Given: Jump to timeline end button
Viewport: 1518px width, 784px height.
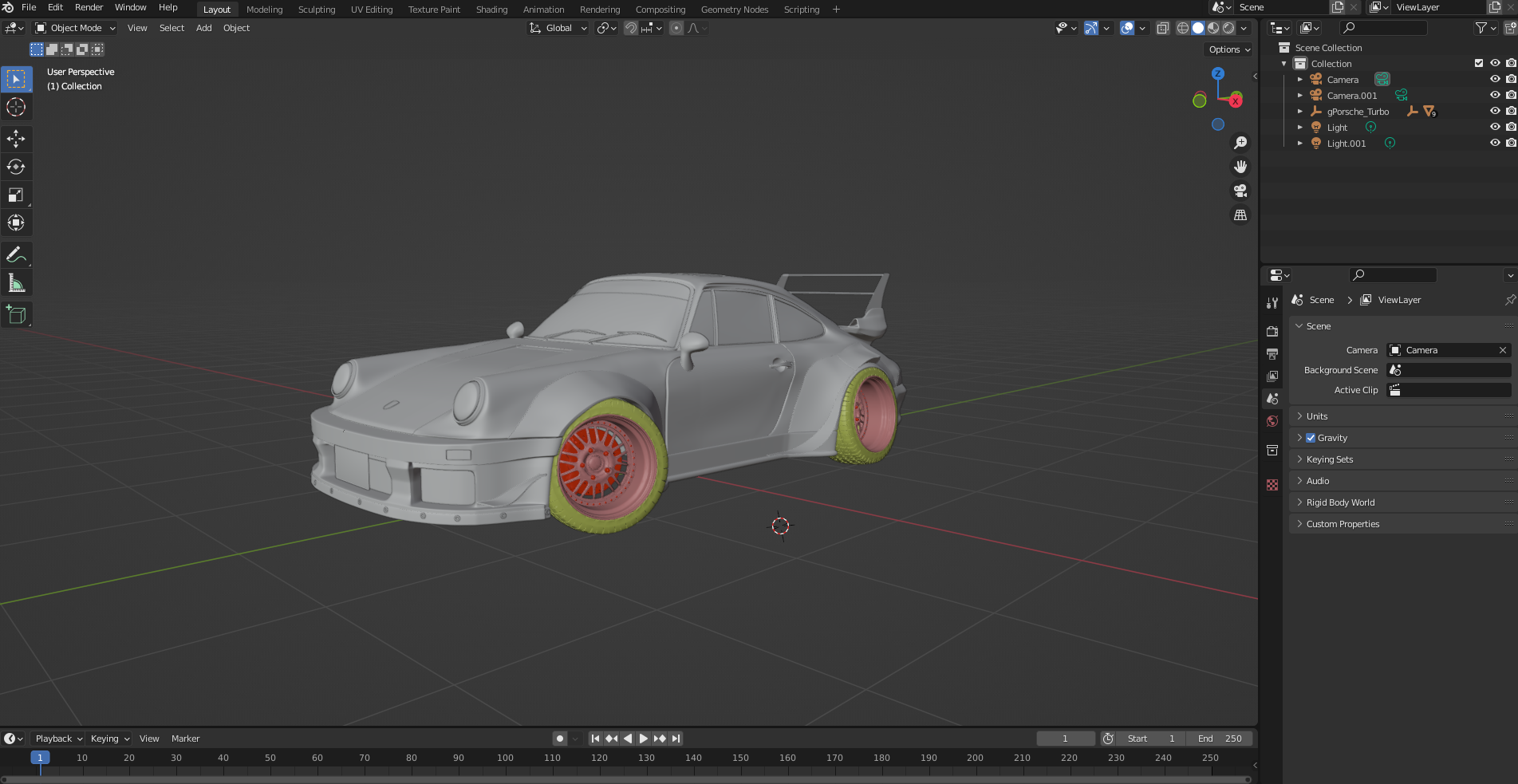Looking at the screenshot, I should pos(676,739).
